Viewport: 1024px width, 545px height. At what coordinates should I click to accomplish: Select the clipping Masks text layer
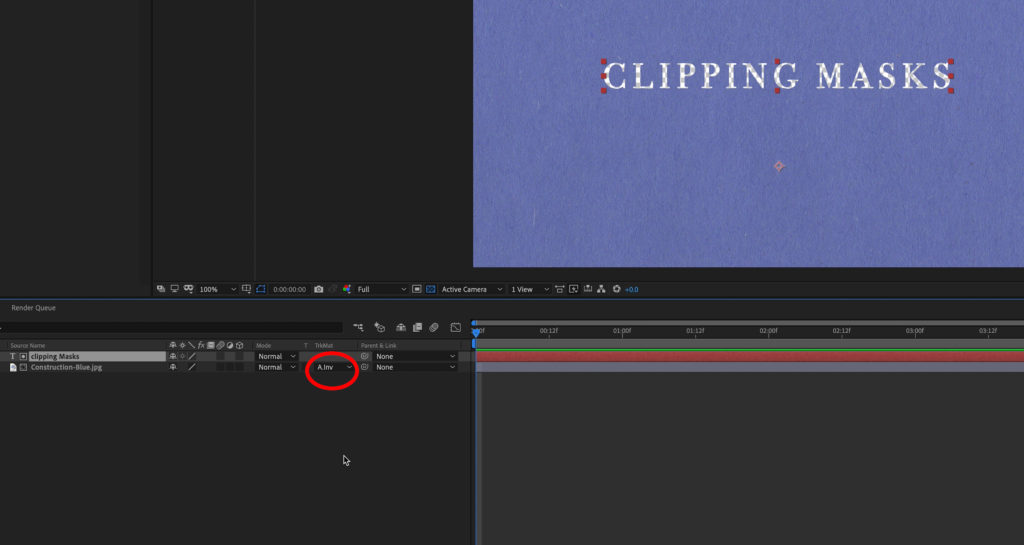tap(55, 356)
